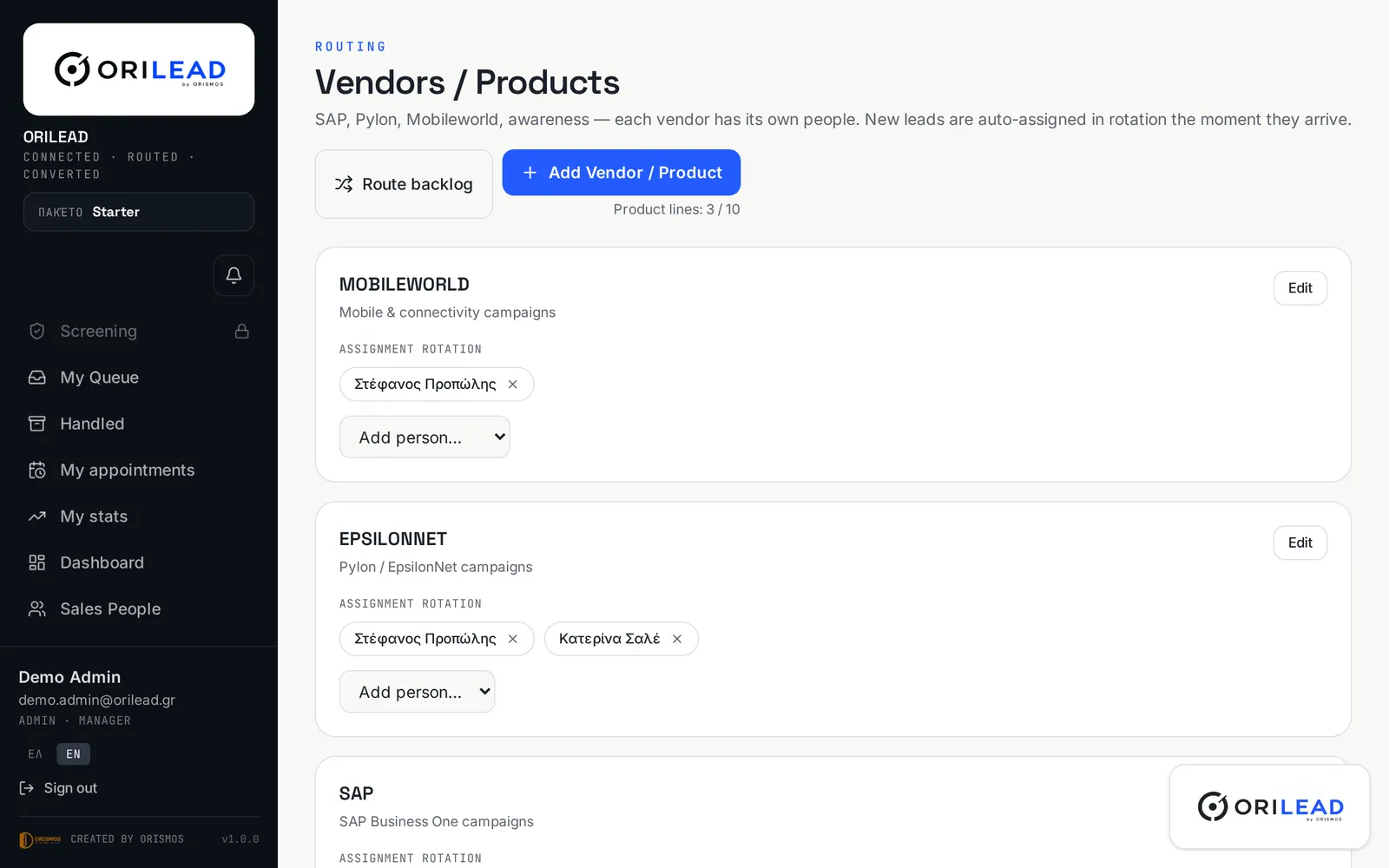The image size is (1389, 868).
Task: Click Add Vendor / Product button
Action: point(622,173)
